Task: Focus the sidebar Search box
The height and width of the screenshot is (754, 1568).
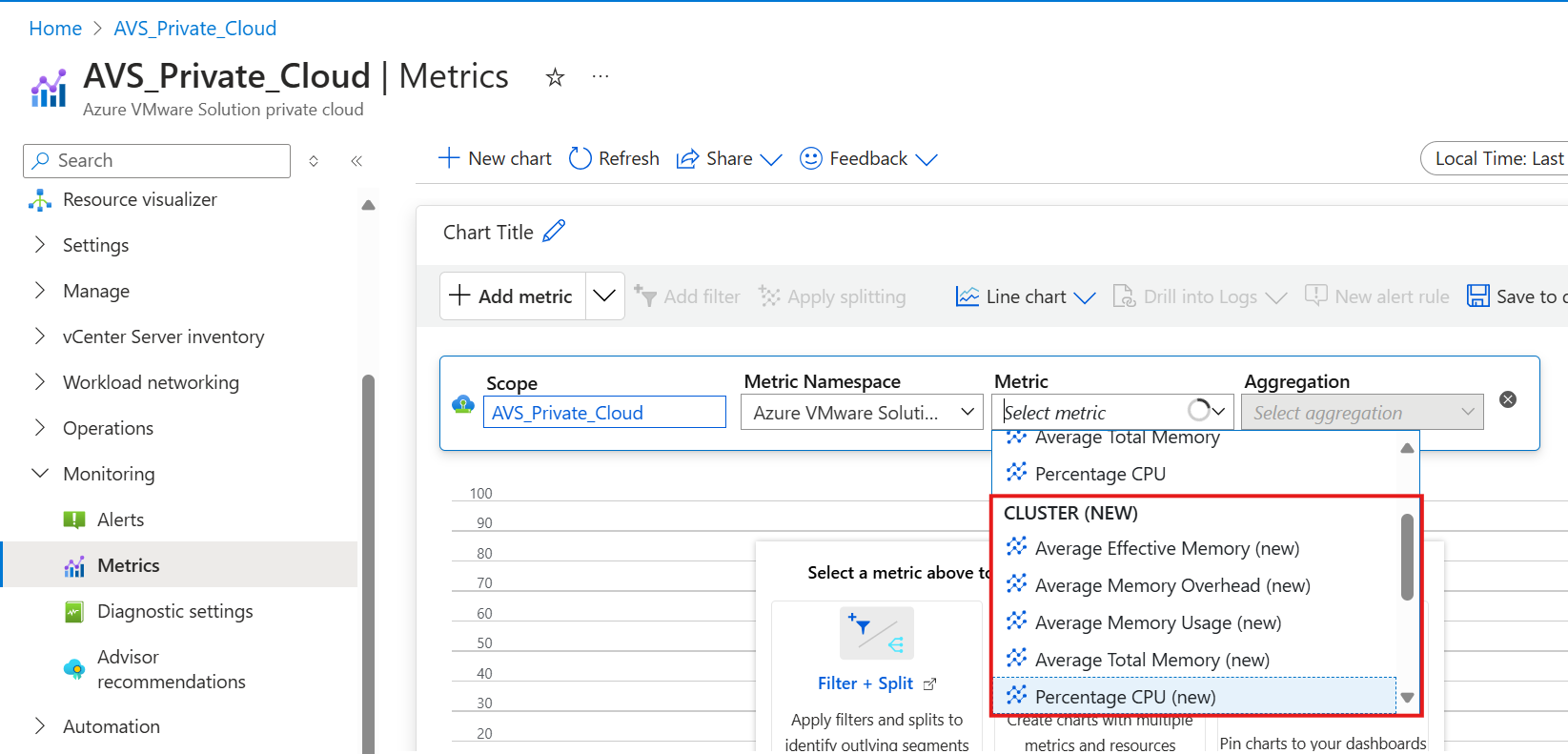Action: pos(157,161)
